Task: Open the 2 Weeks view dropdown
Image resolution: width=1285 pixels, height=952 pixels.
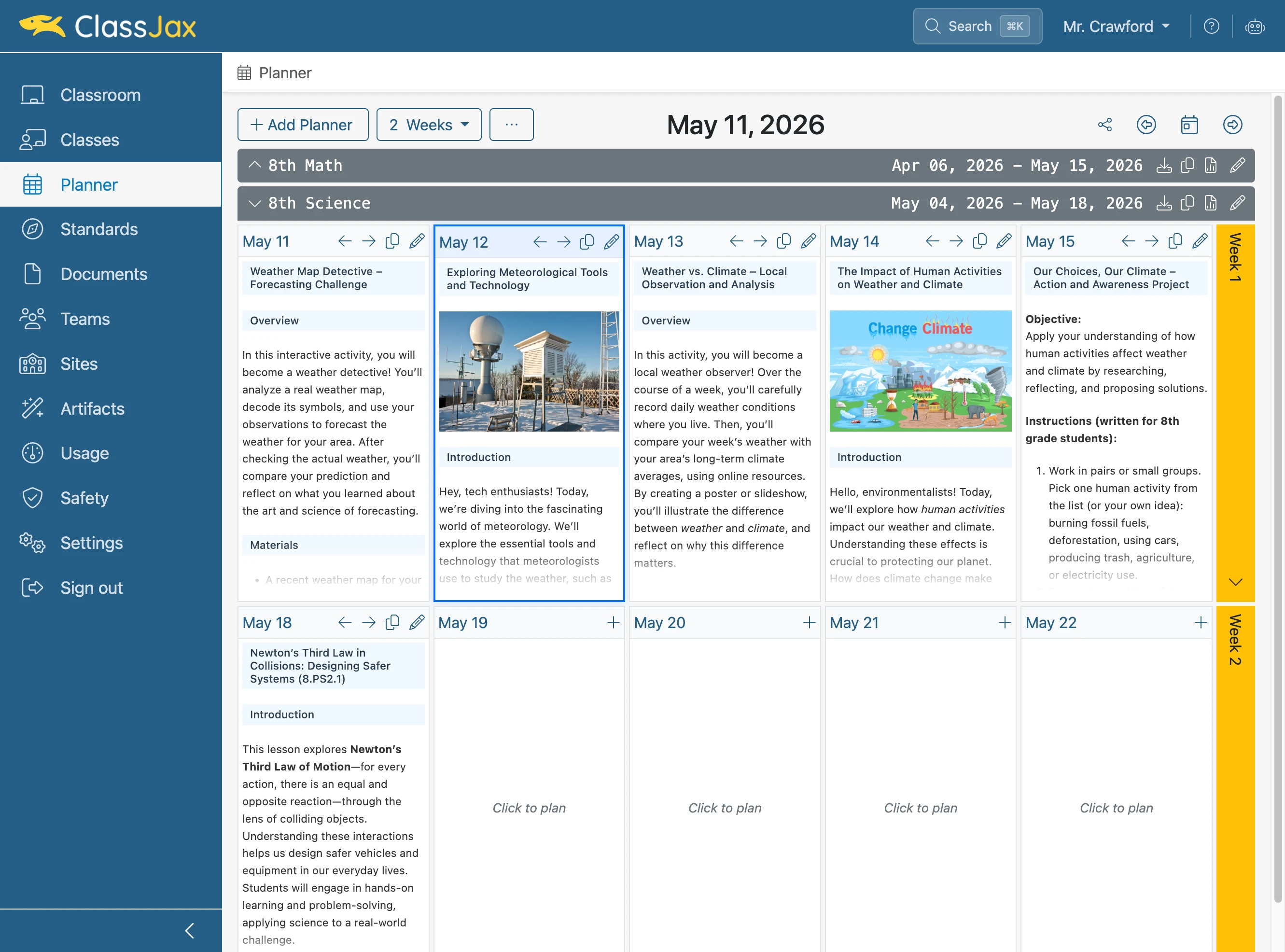Action: click(429, 125)
